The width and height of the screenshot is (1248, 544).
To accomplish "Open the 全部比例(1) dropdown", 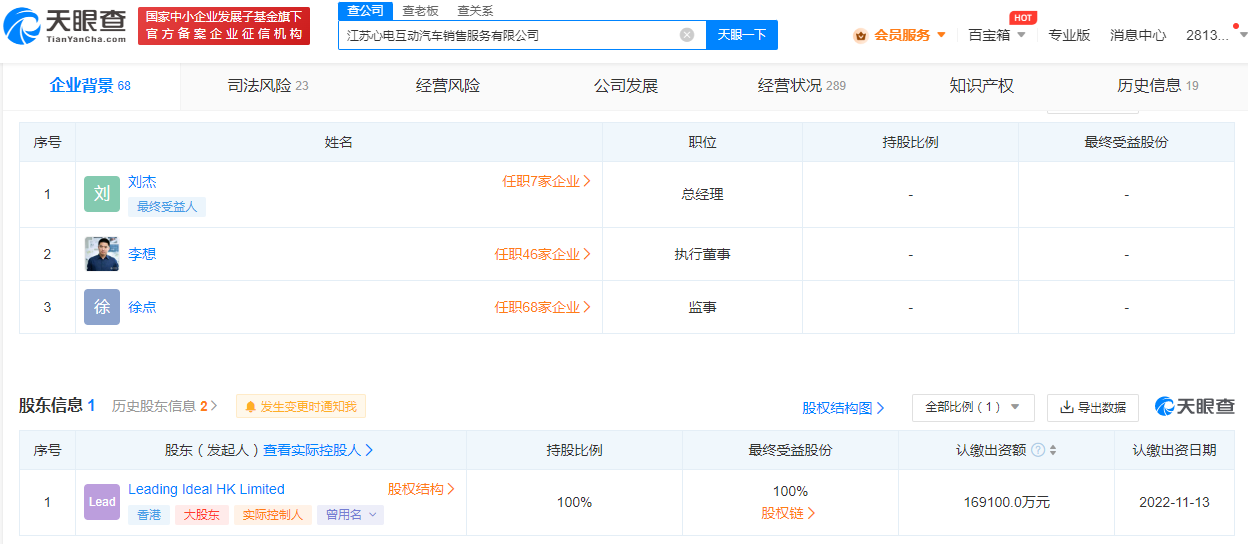I will 973,407.
